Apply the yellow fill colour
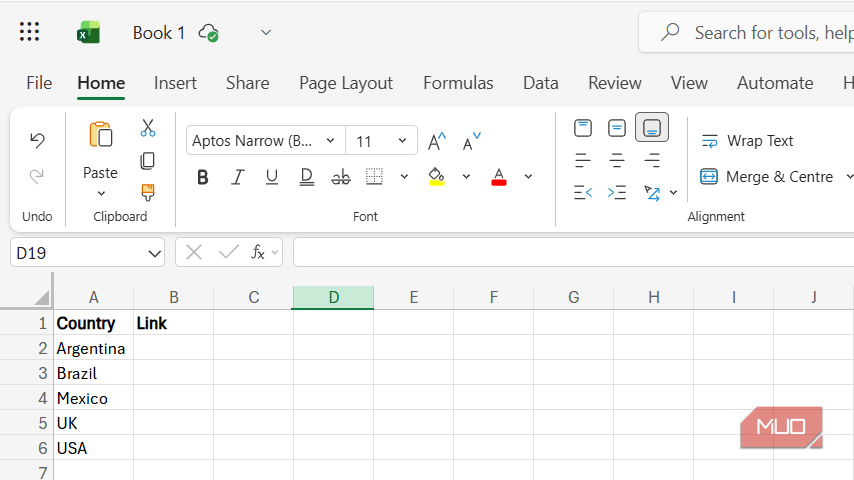This screenshot has width=854, height=480. point(436,177)
